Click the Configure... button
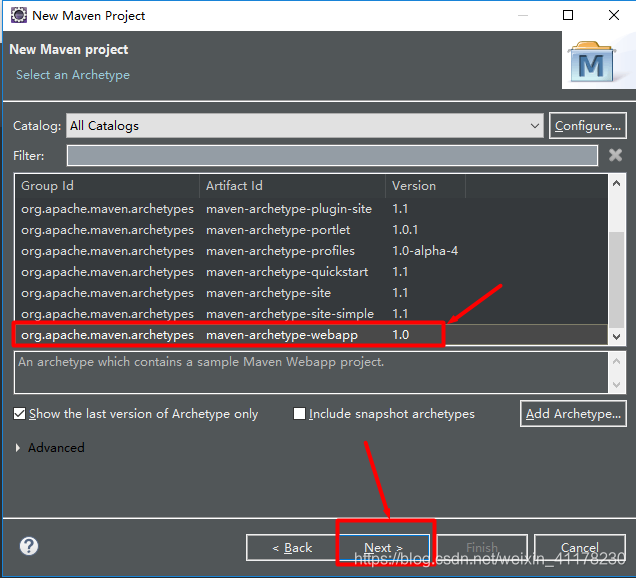This screenshot has width=636, height=578. (x=588, y=126)
